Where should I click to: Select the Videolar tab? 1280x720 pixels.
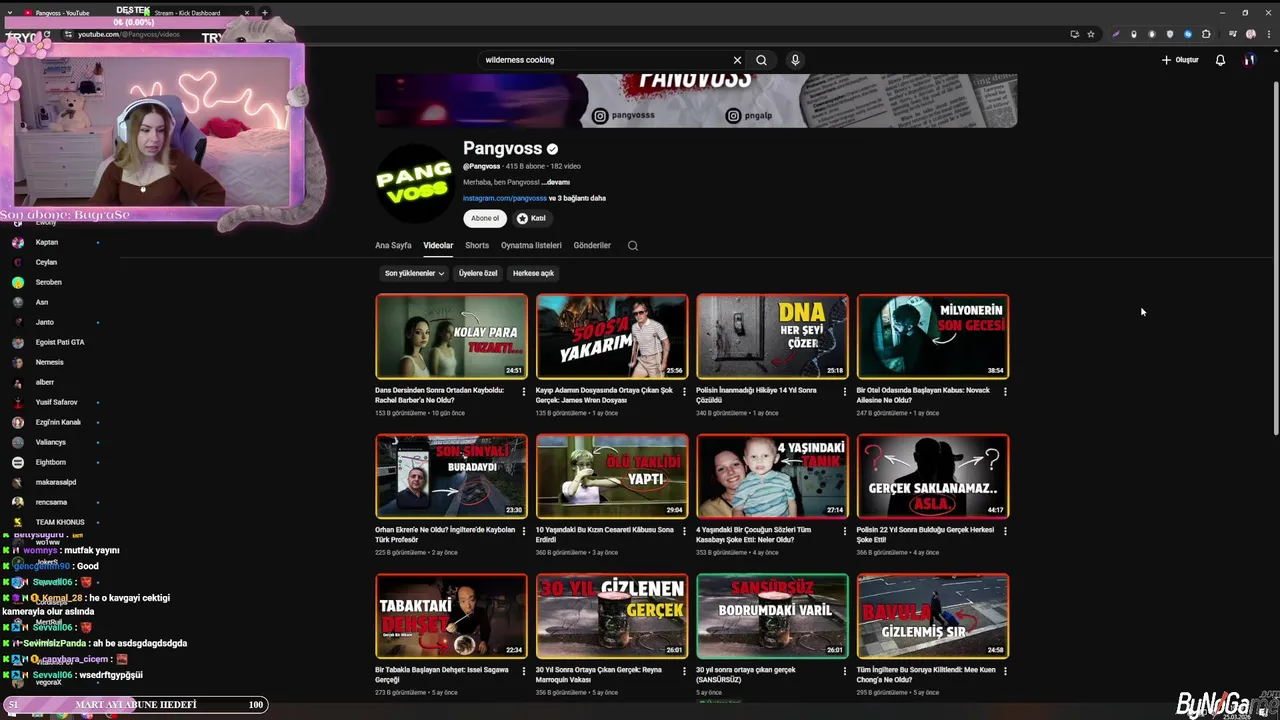438,245
